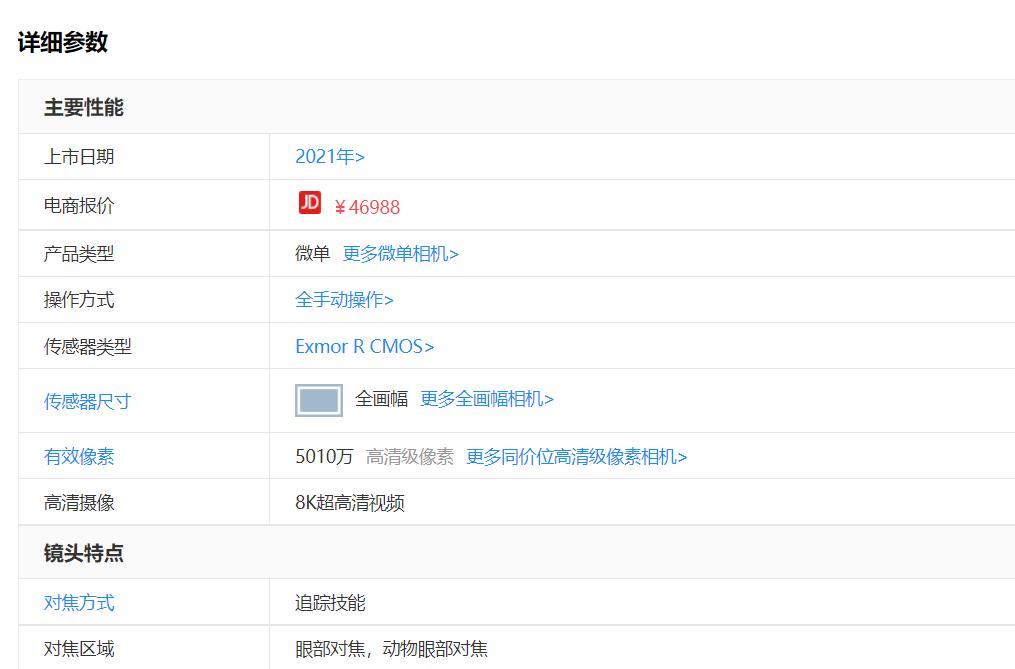Click the "眼部对焦，动物眼部对焦" value
Image resolution: width=1015 pixels, height=669 pixels.
point(387,648)
